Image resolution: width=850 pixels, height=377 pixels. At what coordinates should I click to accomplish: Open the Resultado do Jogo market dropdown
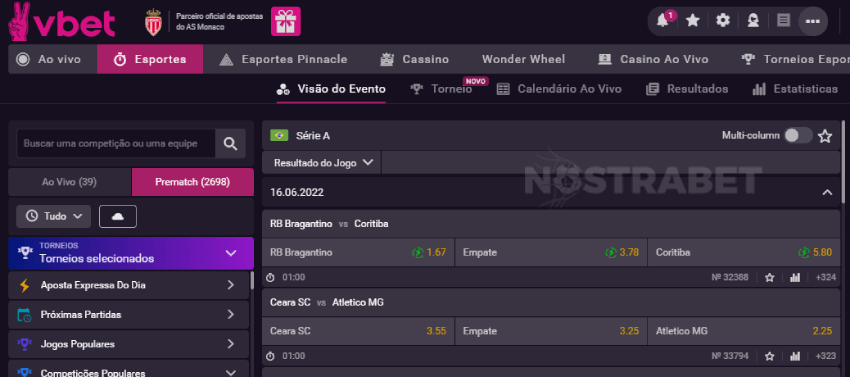(x=322, y=162)
